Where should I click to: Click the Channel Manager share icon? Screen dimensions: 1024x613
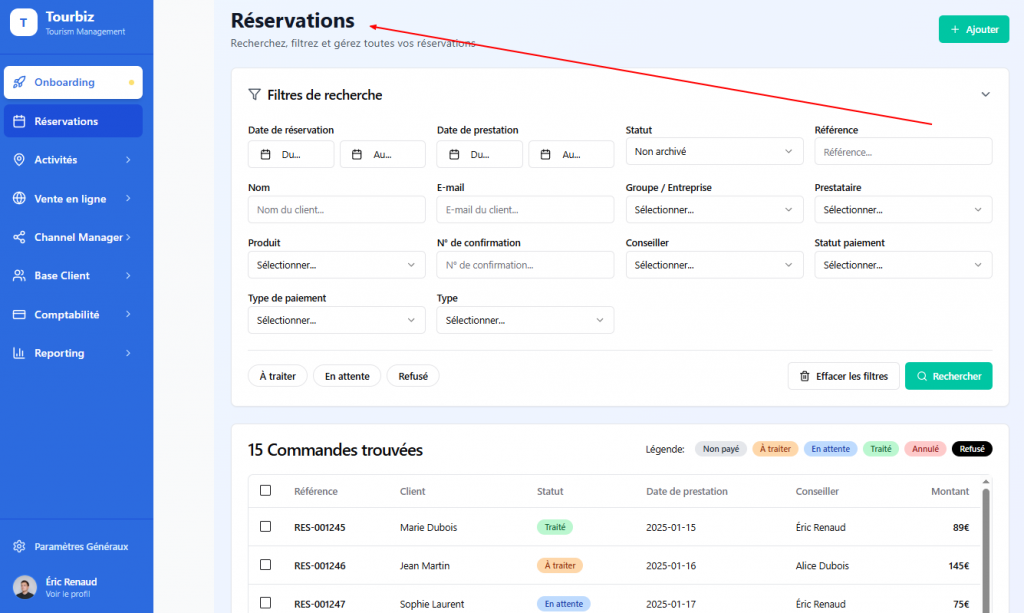tap(19, 237)
